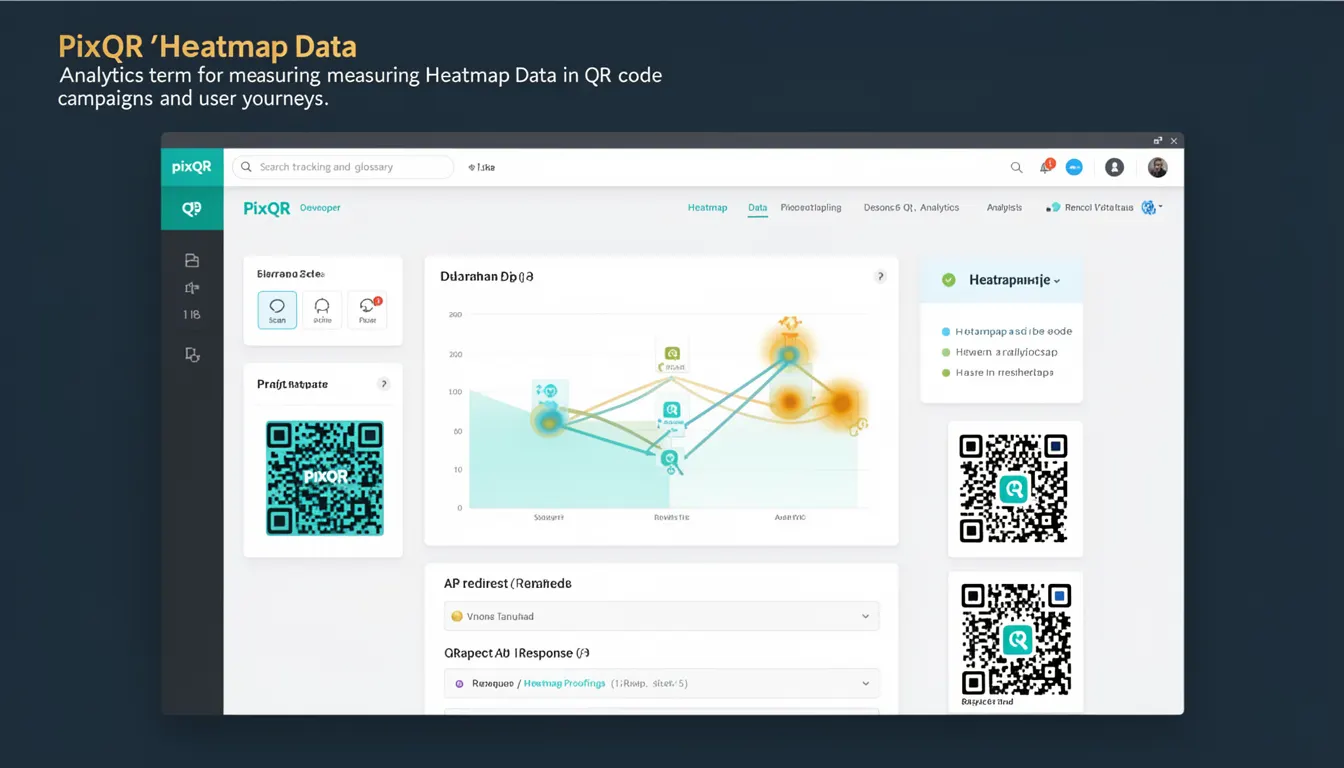The height and width of the screenshot is (768, 1344).
Task: Click the rightmost orange hotspot on the chart
Action: pyautogui.click(x=841, y=403)
